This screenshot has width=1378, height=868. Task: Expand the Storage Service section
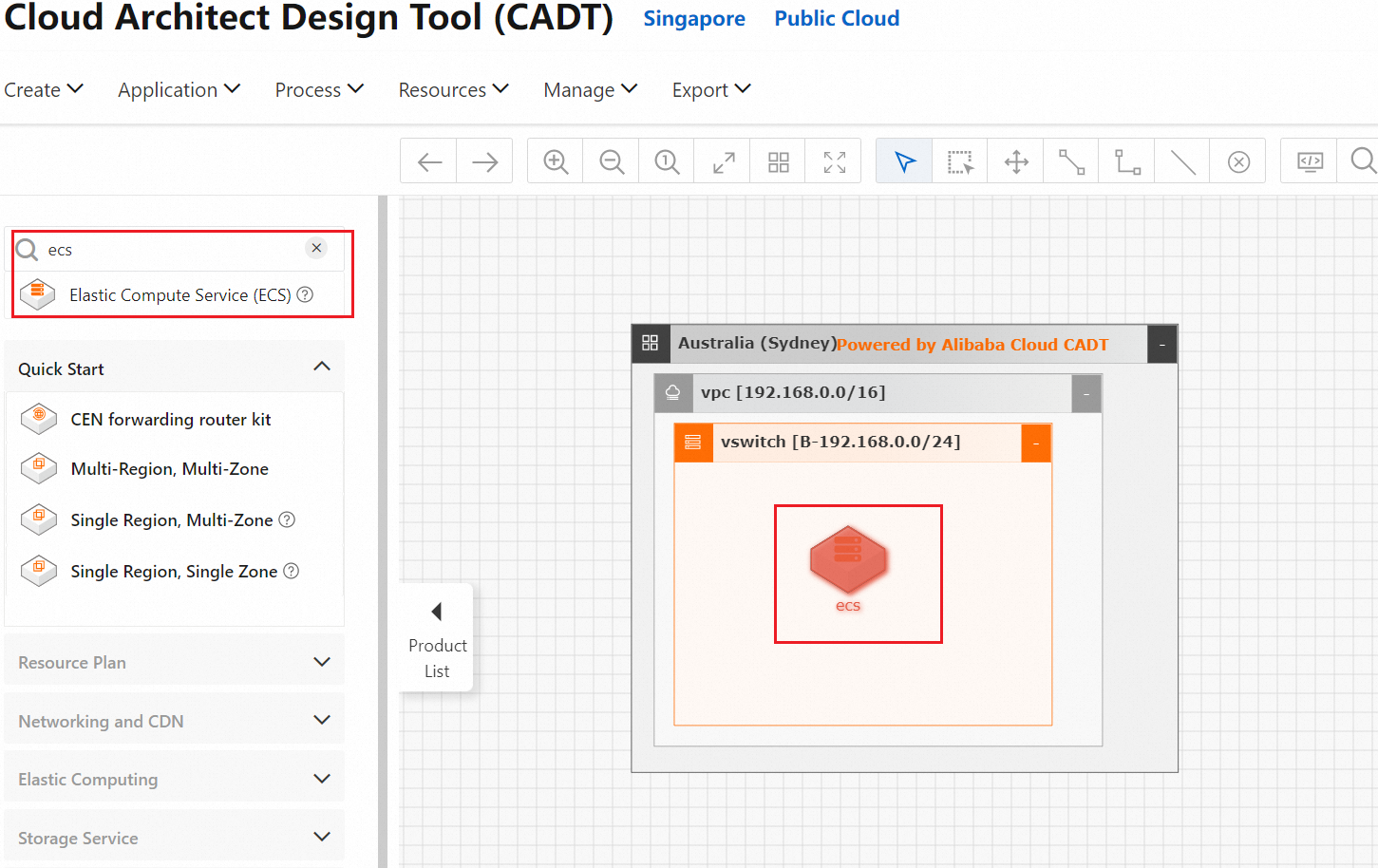pyautogui.click(x=322, y=837)
